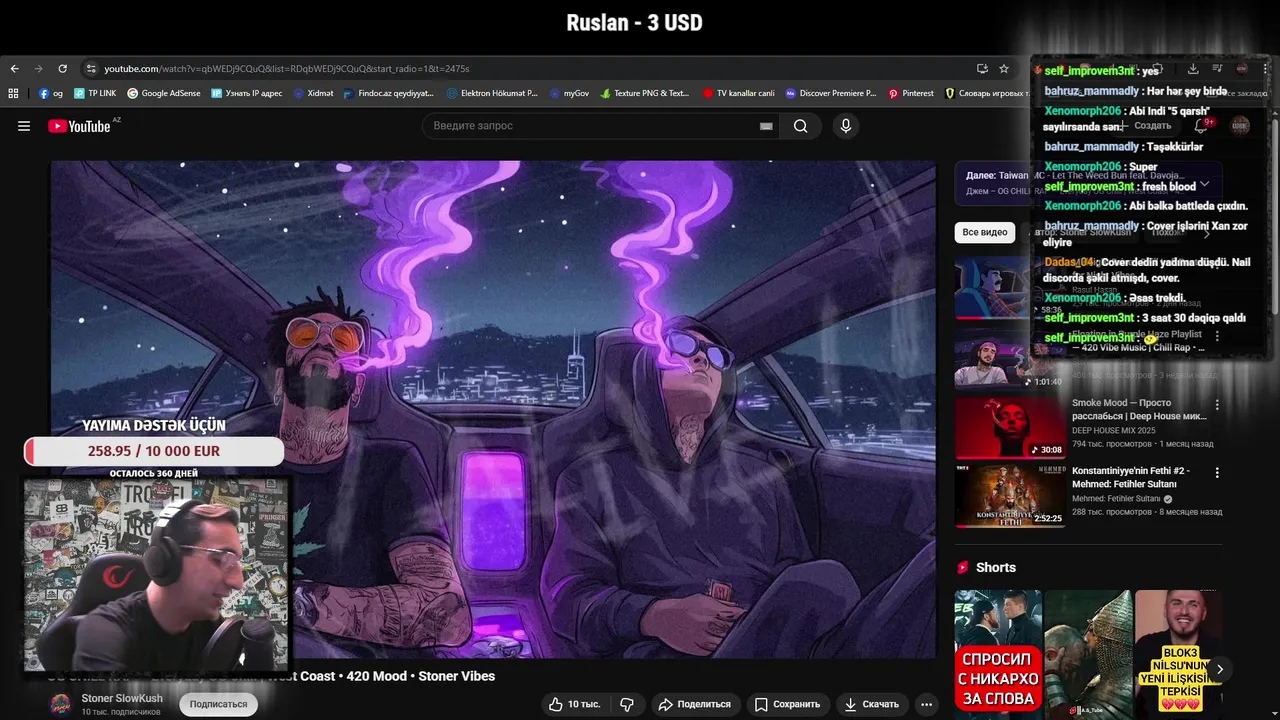Screen dimensions: 1280x720
Task: Click the Поделиться share button
Action: 695,704
